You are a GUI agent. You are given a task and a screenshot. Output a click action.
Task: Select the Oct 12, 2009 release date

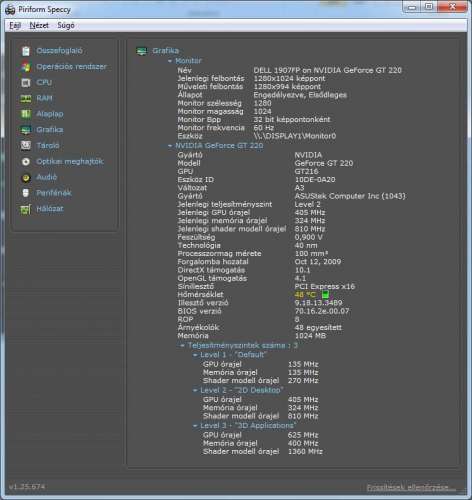pyautogui.click(x=318, y=262)
